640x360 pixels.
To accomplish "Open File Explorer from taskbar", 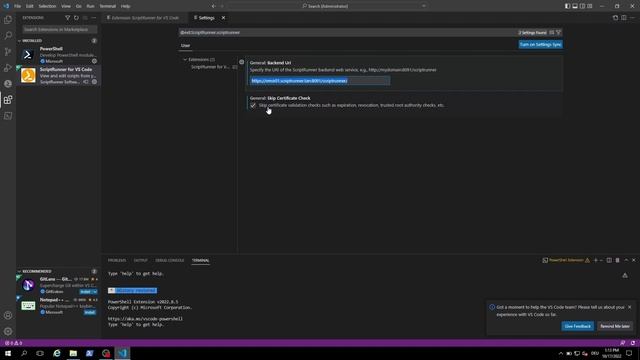I will click(73, 353).
